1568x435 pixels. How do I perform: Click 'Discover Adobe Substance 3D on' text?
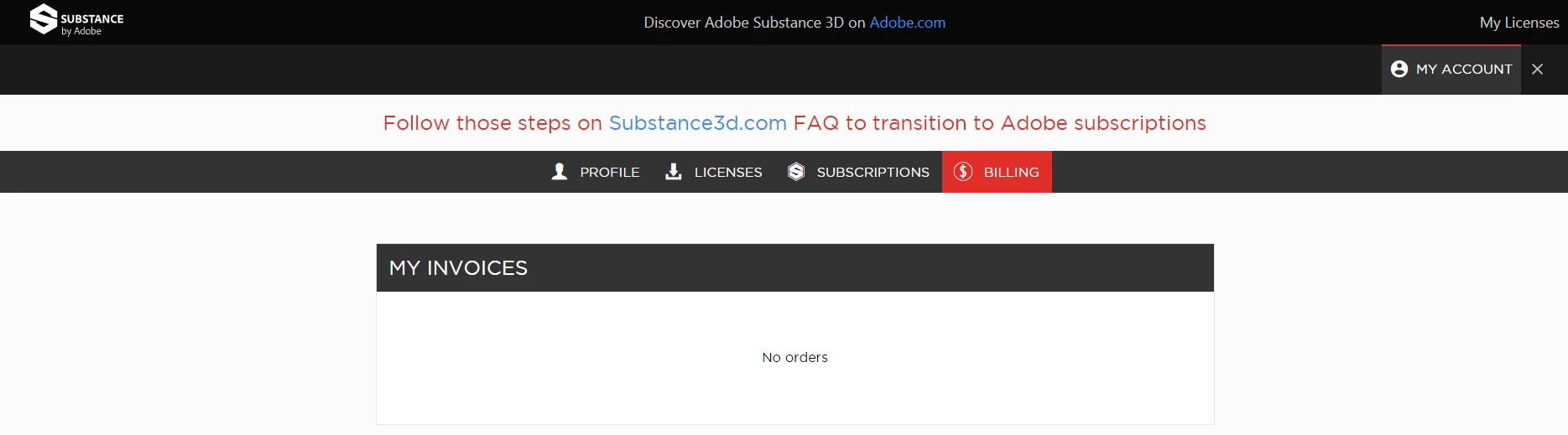click(754, 23)
